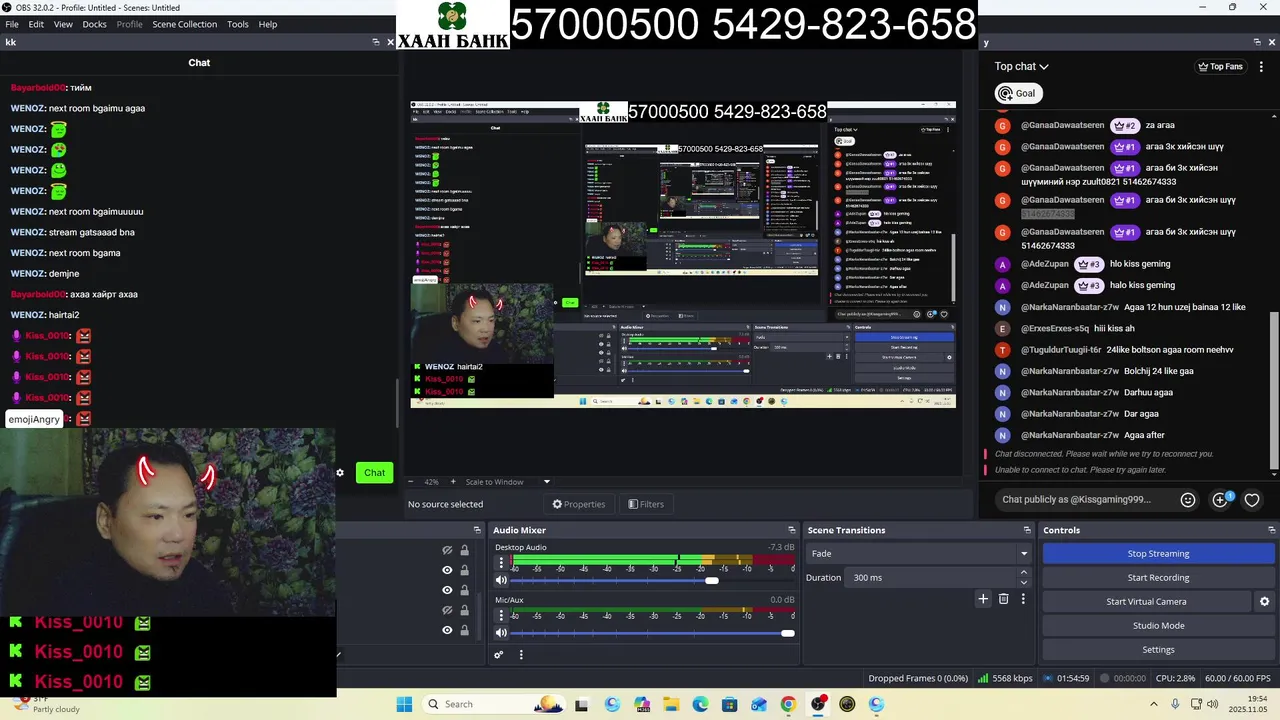1280x720 pixels.
Task: Open Windows Start menu
Action: (404, 704)
